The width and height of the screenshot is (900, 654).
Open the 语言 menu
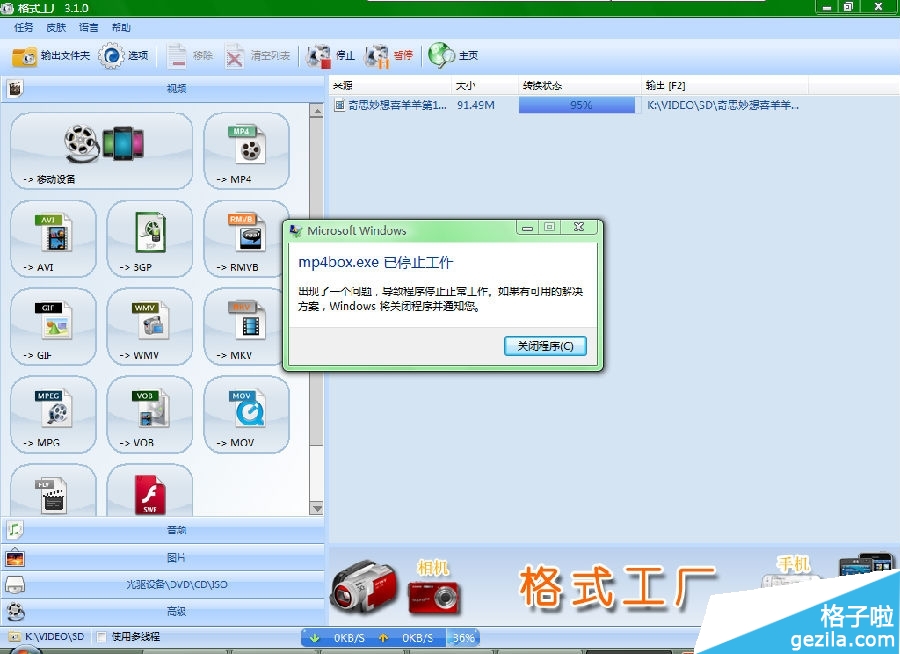(x=88, y=27)
